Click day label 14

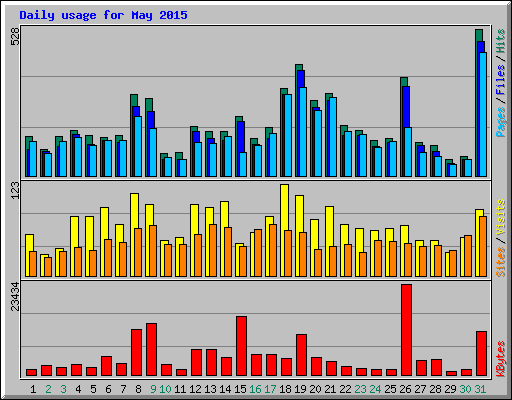tap(225, 389)
